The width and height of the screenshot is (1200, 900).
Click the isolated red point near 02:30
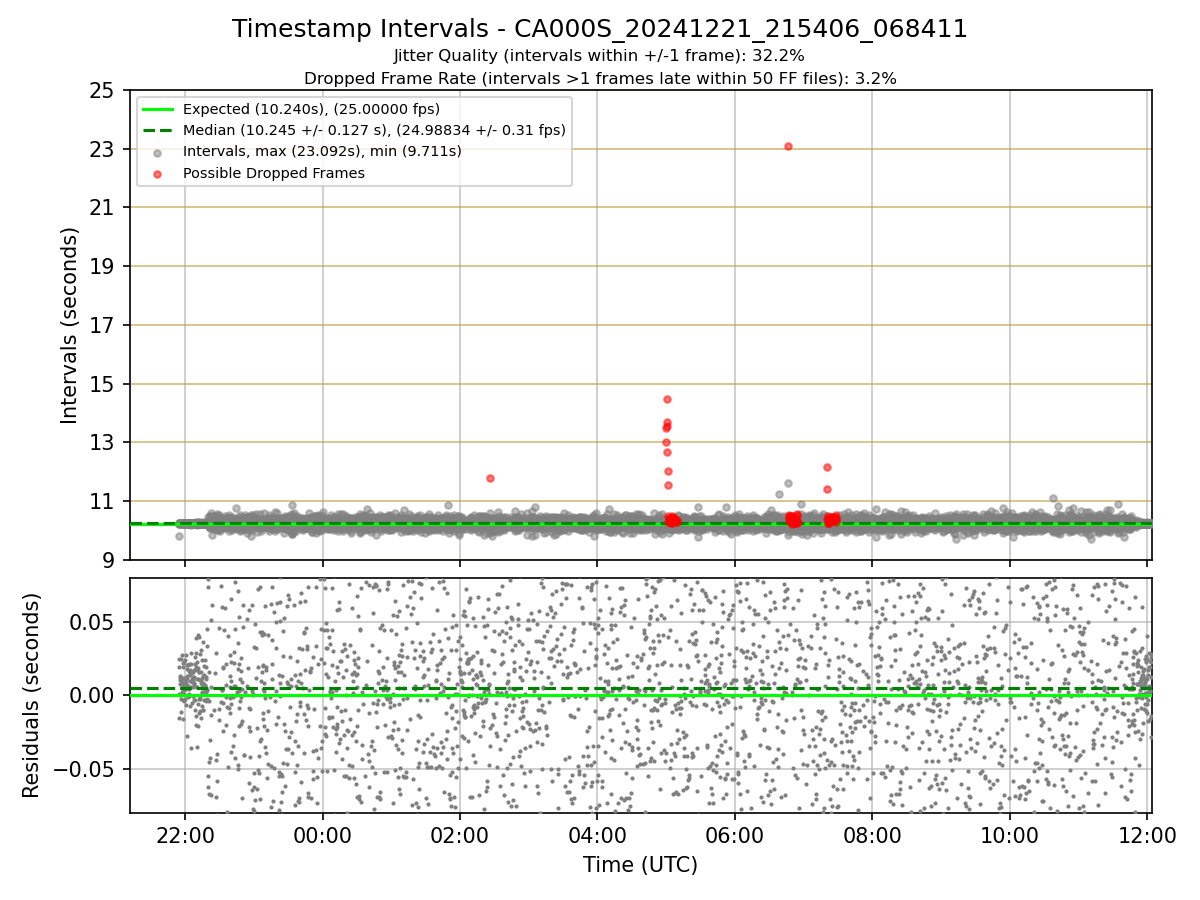click(490, 478)
